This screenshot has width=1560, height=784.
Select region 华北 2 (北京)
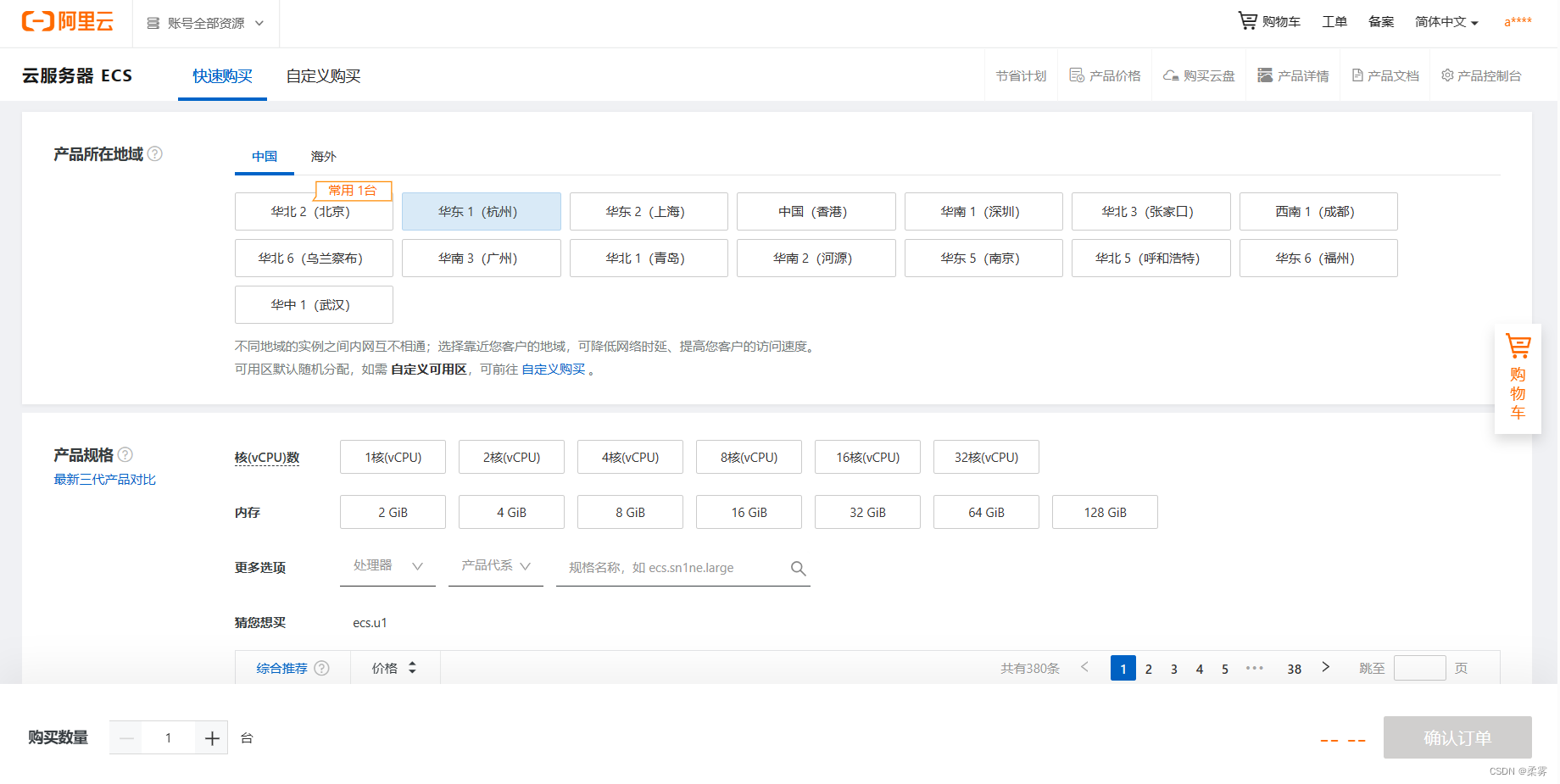pyautogui.click(x=314, y=212)
